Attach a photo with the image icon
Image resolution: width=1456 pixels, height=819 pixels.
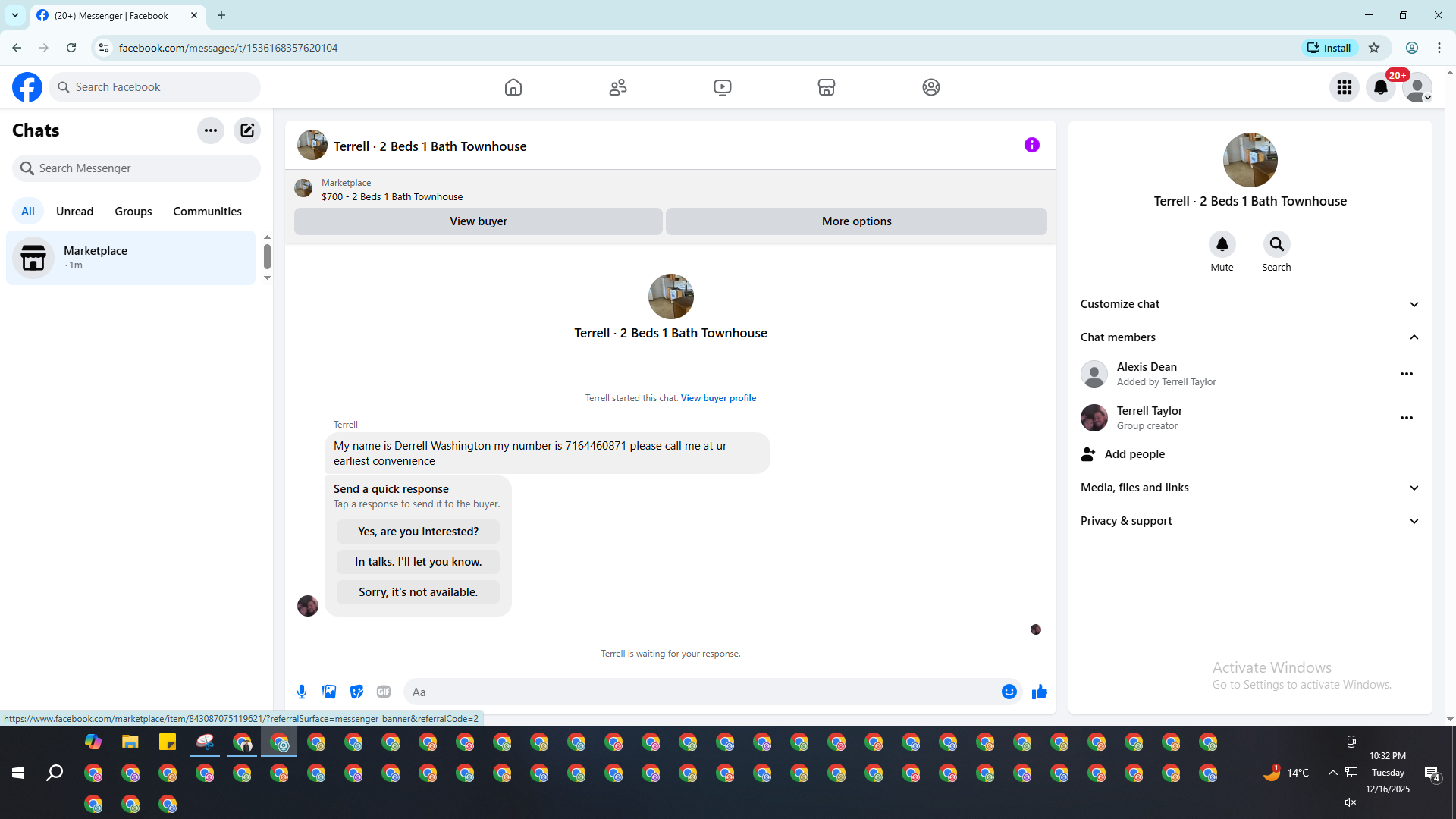click(x=329, y=692)
